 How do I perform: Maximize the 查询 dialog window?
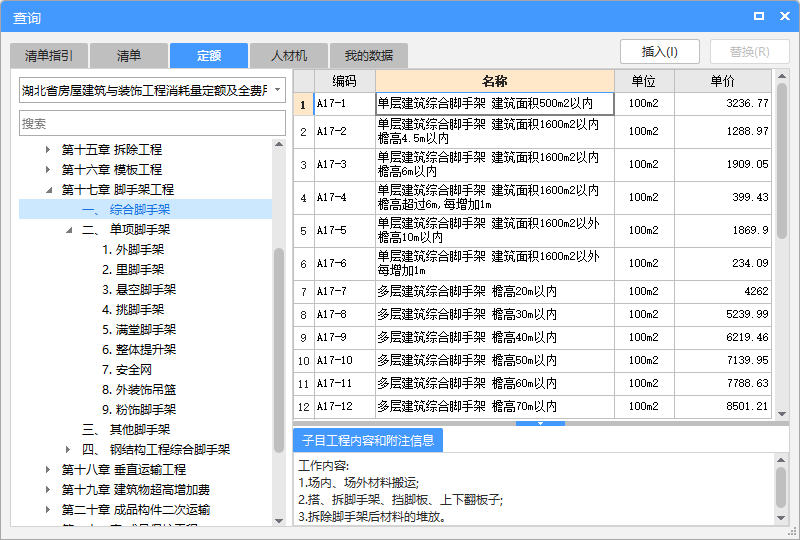[x=759, y=16]
